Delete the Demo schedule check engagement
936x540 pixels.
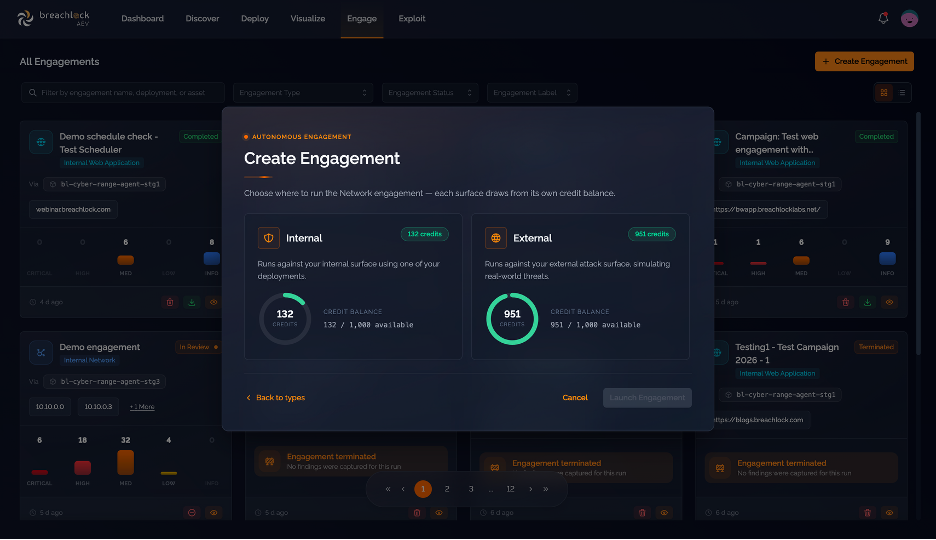coord(170,302)
